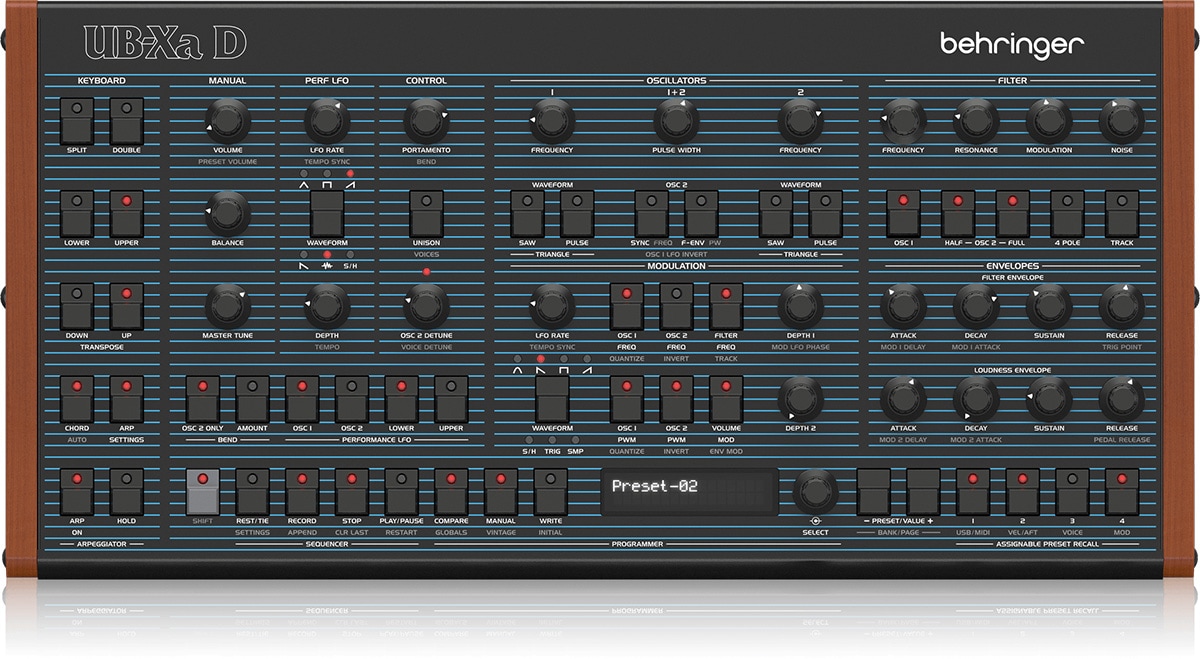1200x659 pixels.
Task: Click the SELECT encoder knob
Action: 816,491
